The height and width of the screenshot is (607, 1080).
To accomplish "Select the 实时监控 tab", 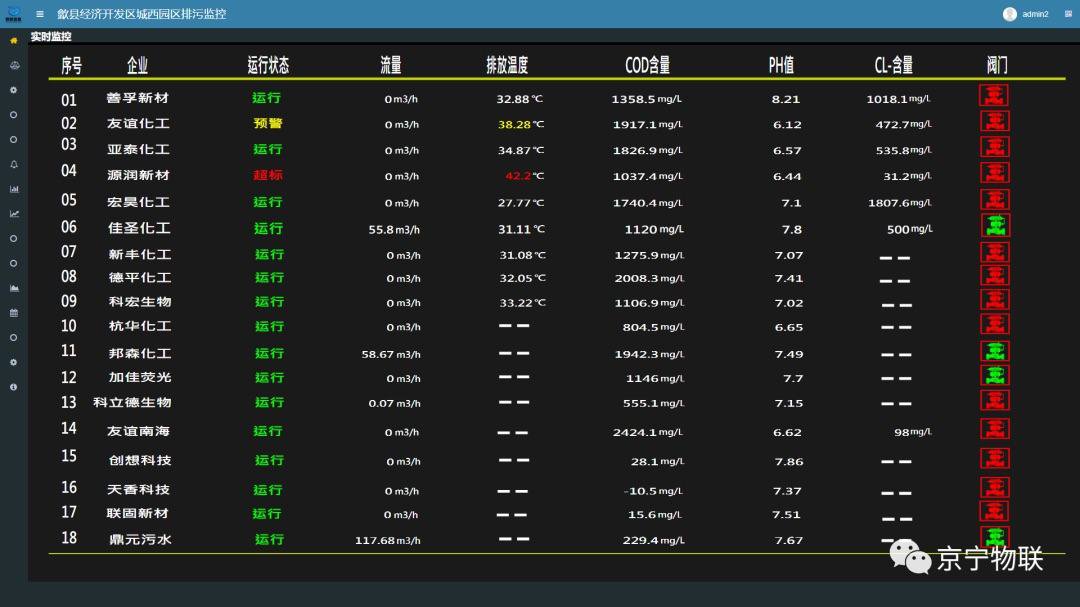I will point(51,37).
